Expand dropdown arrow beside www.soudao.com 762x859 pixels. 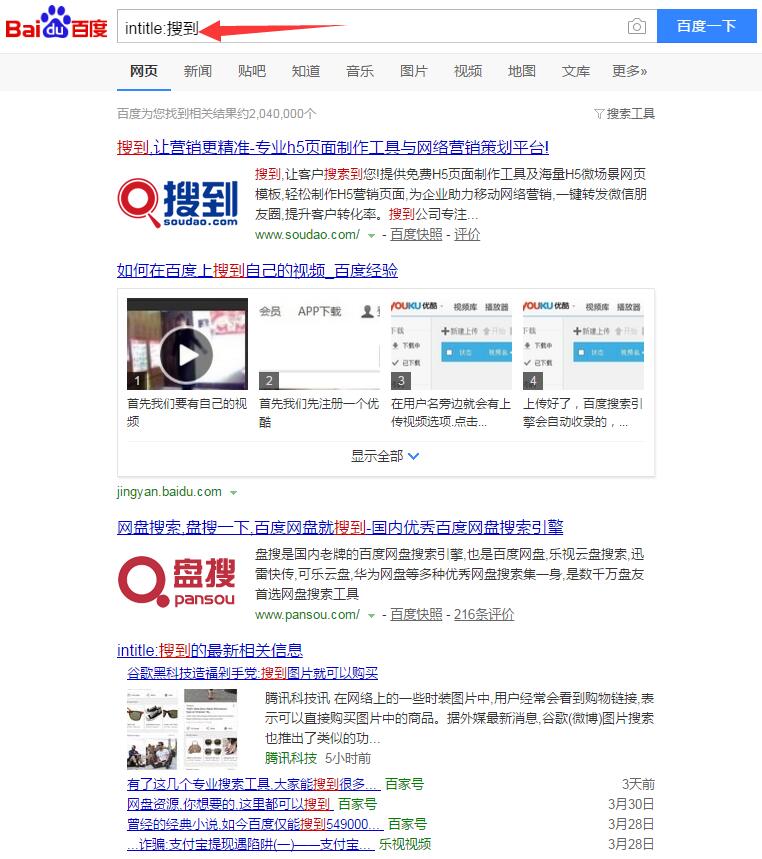click(x=371, y=235)
